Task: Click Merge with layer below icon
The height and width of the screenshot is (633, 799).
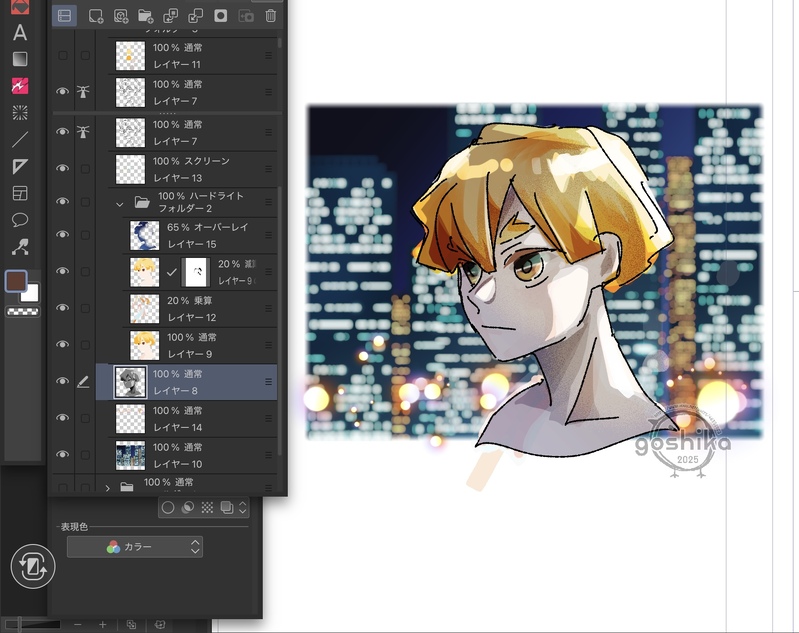Action: [196, 16]
